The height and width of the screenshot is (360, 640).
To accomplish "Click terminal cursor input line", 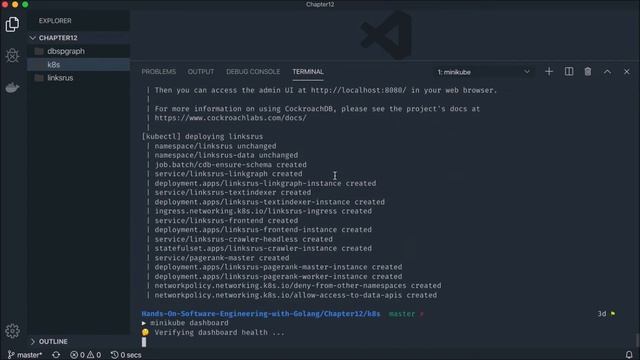I will pos(144,342).
